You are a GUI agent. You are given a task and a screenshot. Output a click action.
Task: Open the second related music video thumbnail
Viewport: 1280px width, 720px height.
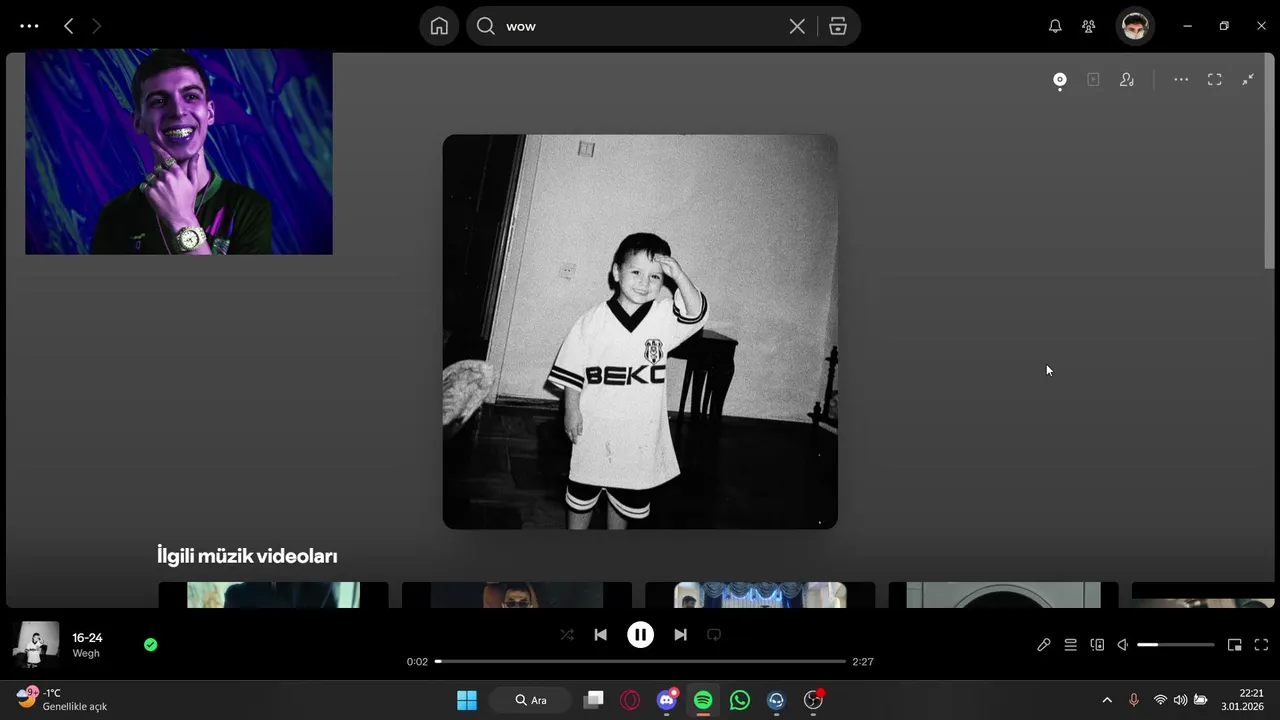tap(516, 595)
